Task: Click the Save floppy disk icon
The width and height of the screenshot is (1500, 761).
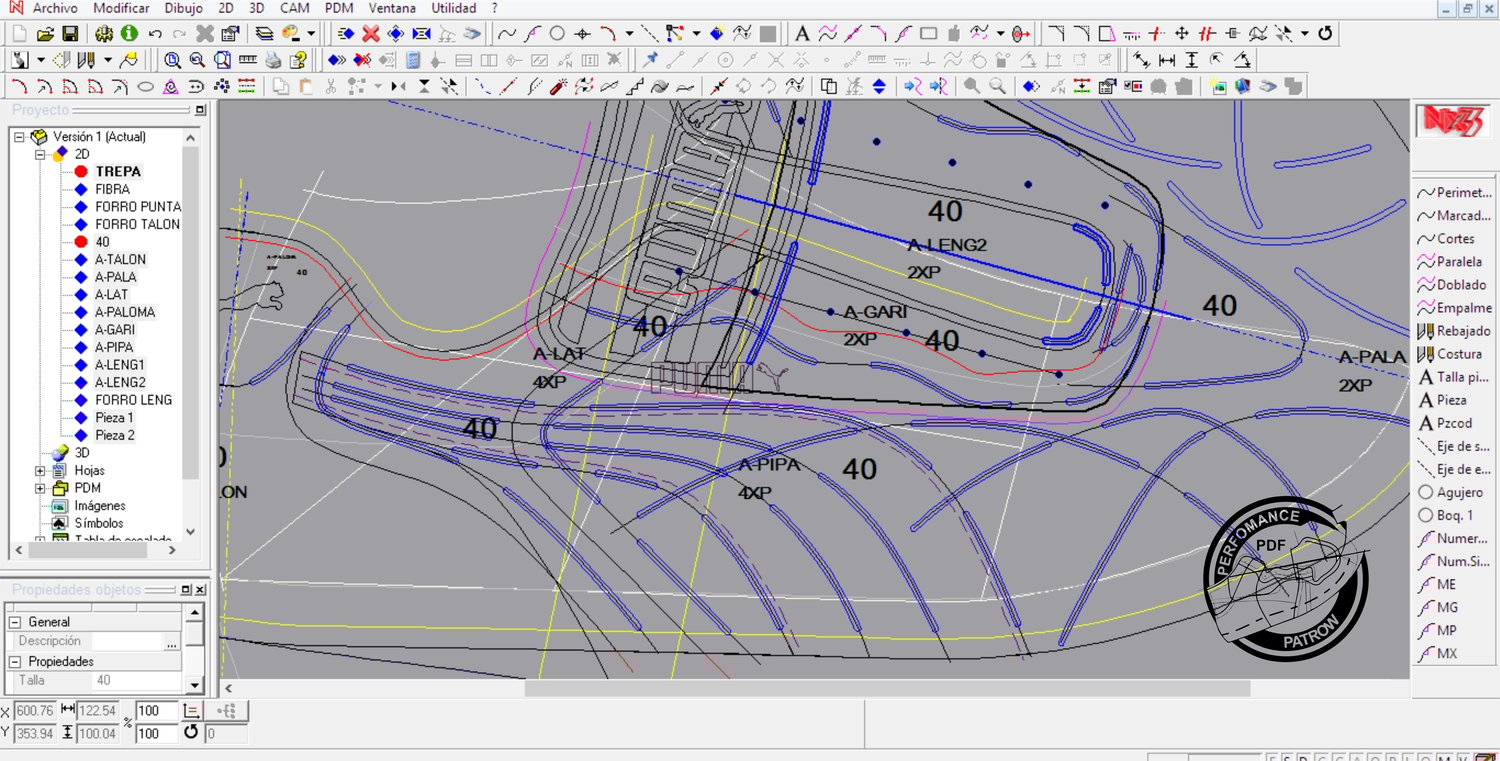Action: (x=70, y=33)
